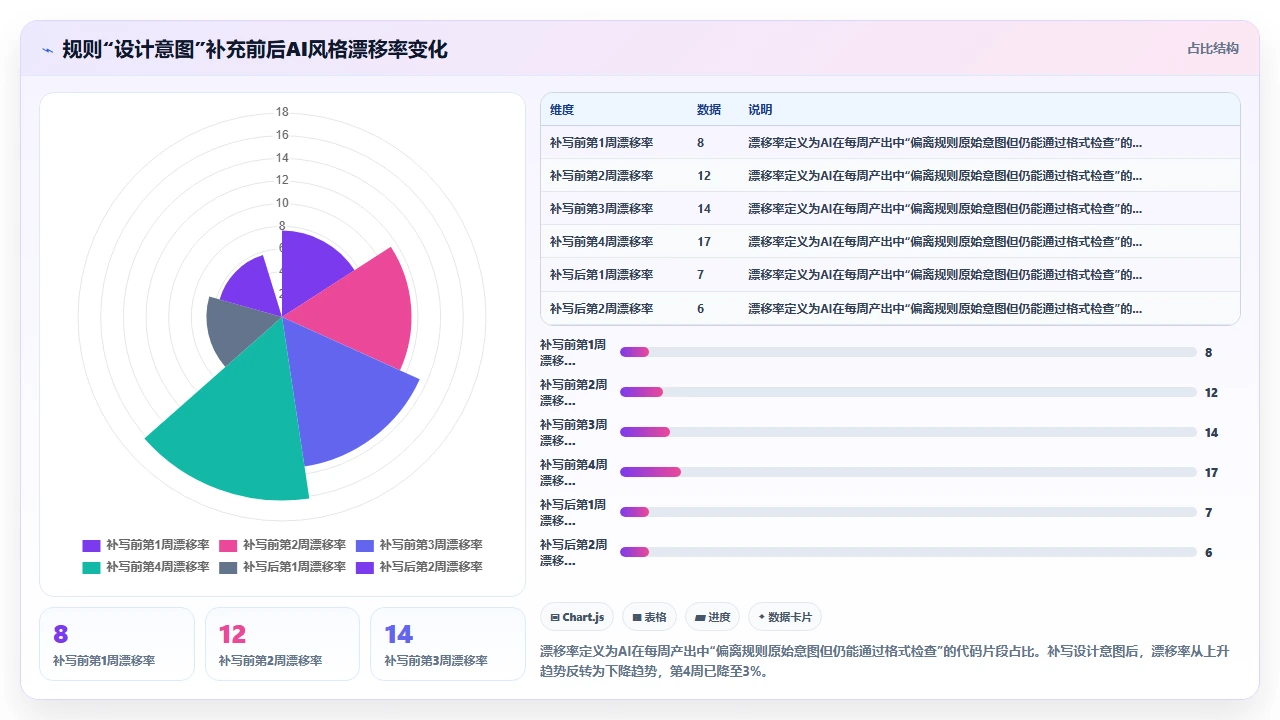Click the progress bar showing value 7
This screenshot has width=1280, height=720.
tap(908, 512)
